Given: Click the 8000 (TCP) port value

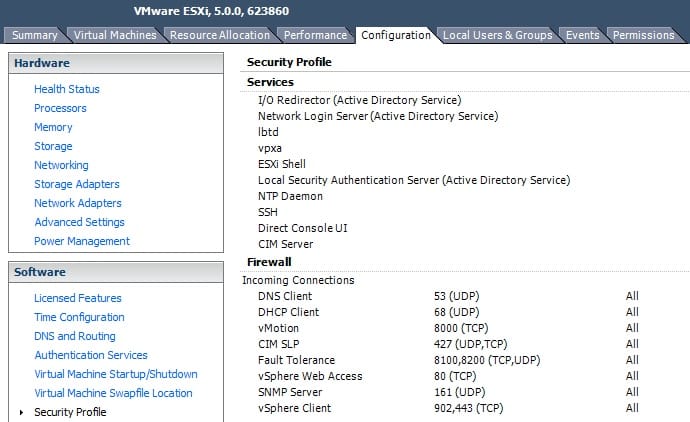Looking at the screenshot, I should (461, 328).
